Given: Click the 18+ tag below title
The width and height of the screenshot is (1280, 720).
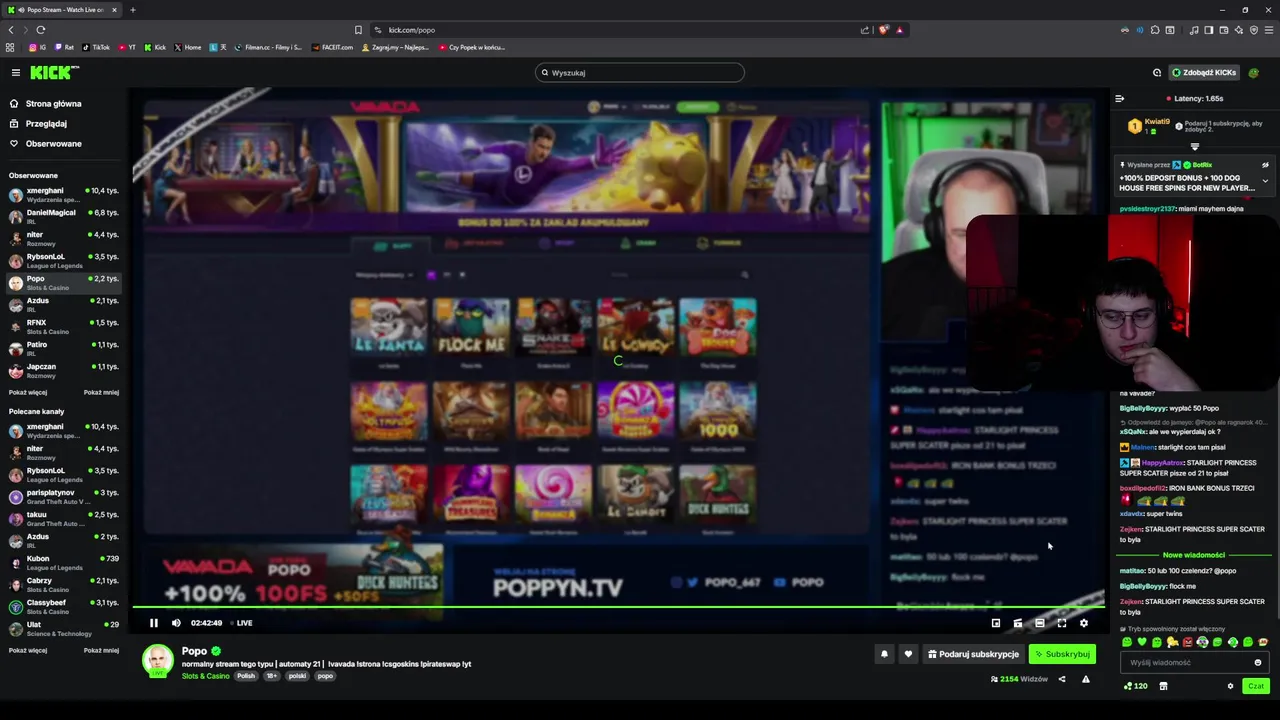Looking at the screenshot, I should (271, 676).
